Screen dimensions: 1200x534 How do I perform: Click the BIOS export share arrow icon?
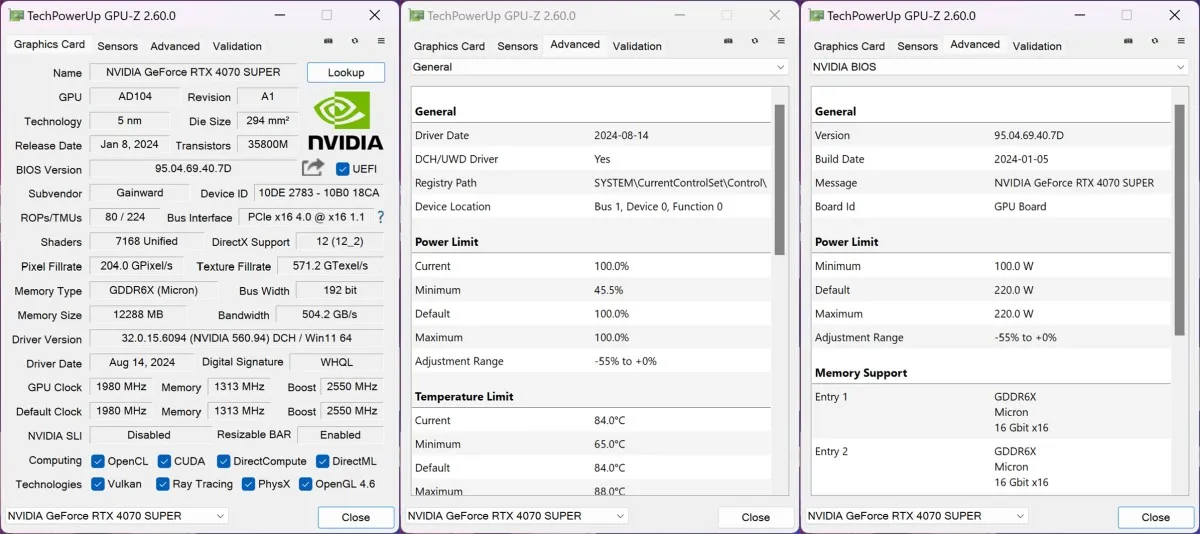pos(313,168)
